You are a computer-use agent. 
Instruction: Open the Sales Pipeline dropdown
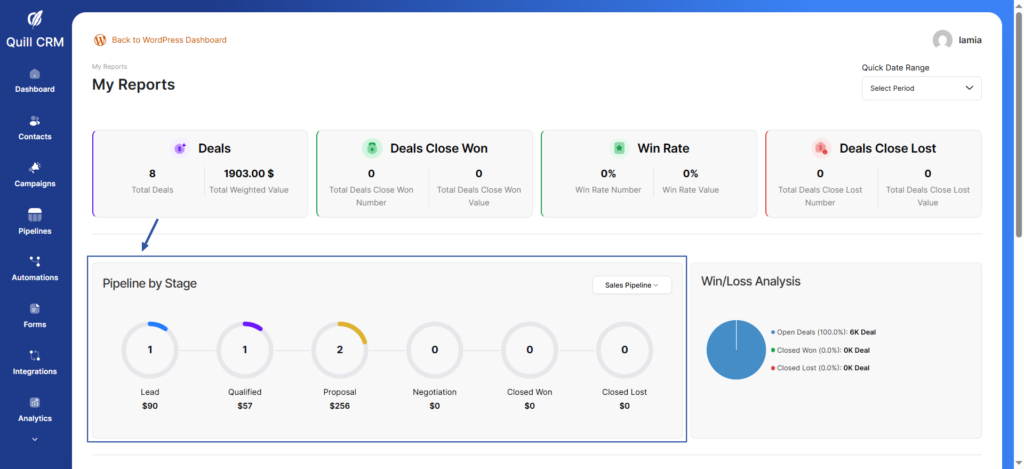pyautogui.click(x=632, y=285)
